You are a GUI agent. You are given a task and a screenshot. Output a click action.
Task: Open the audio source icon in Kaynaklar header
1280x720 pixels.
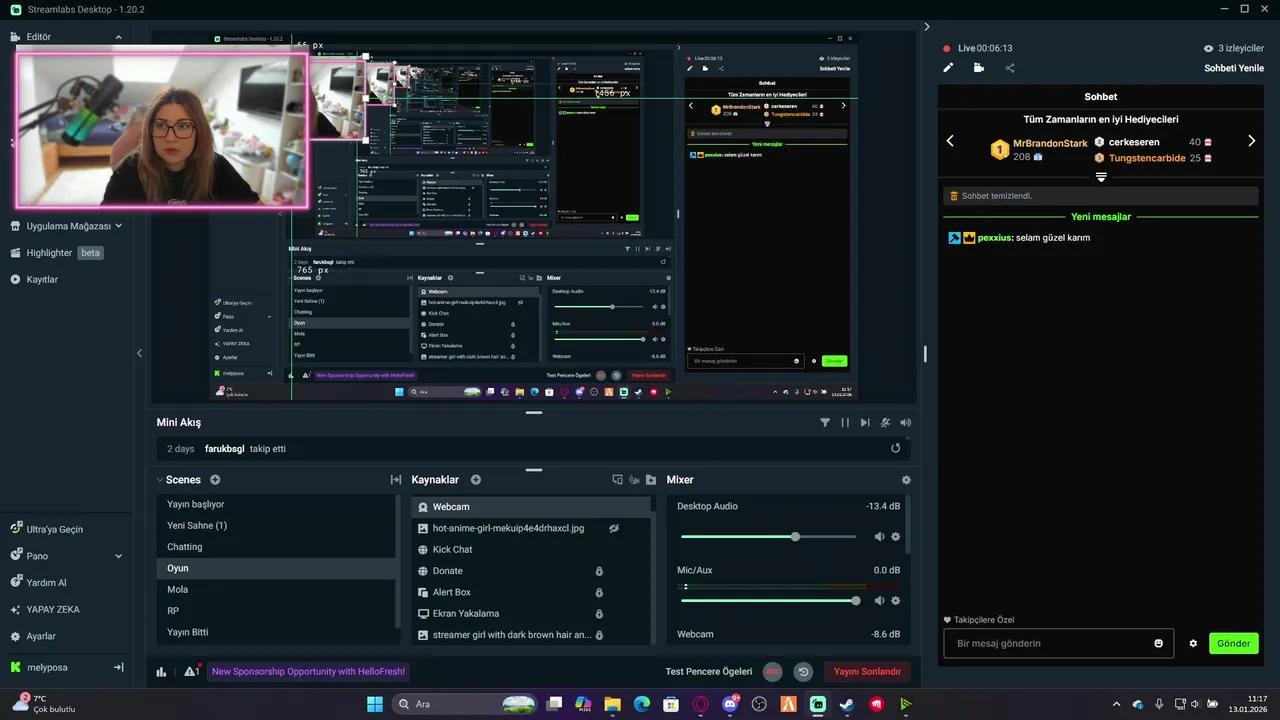pyautogui.click(x=634, y=480)
